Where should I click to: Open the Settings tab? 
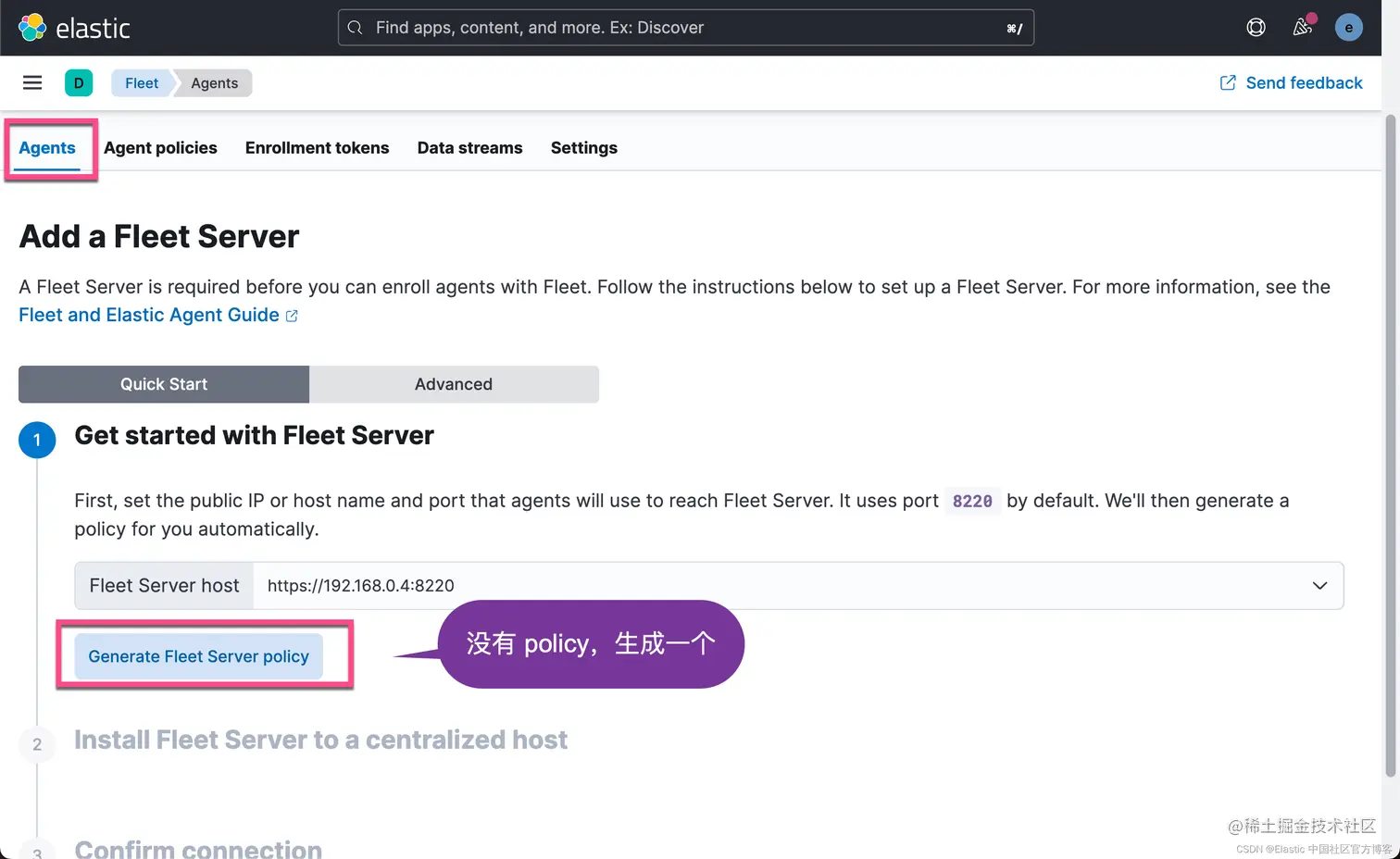tap(583, 148)
